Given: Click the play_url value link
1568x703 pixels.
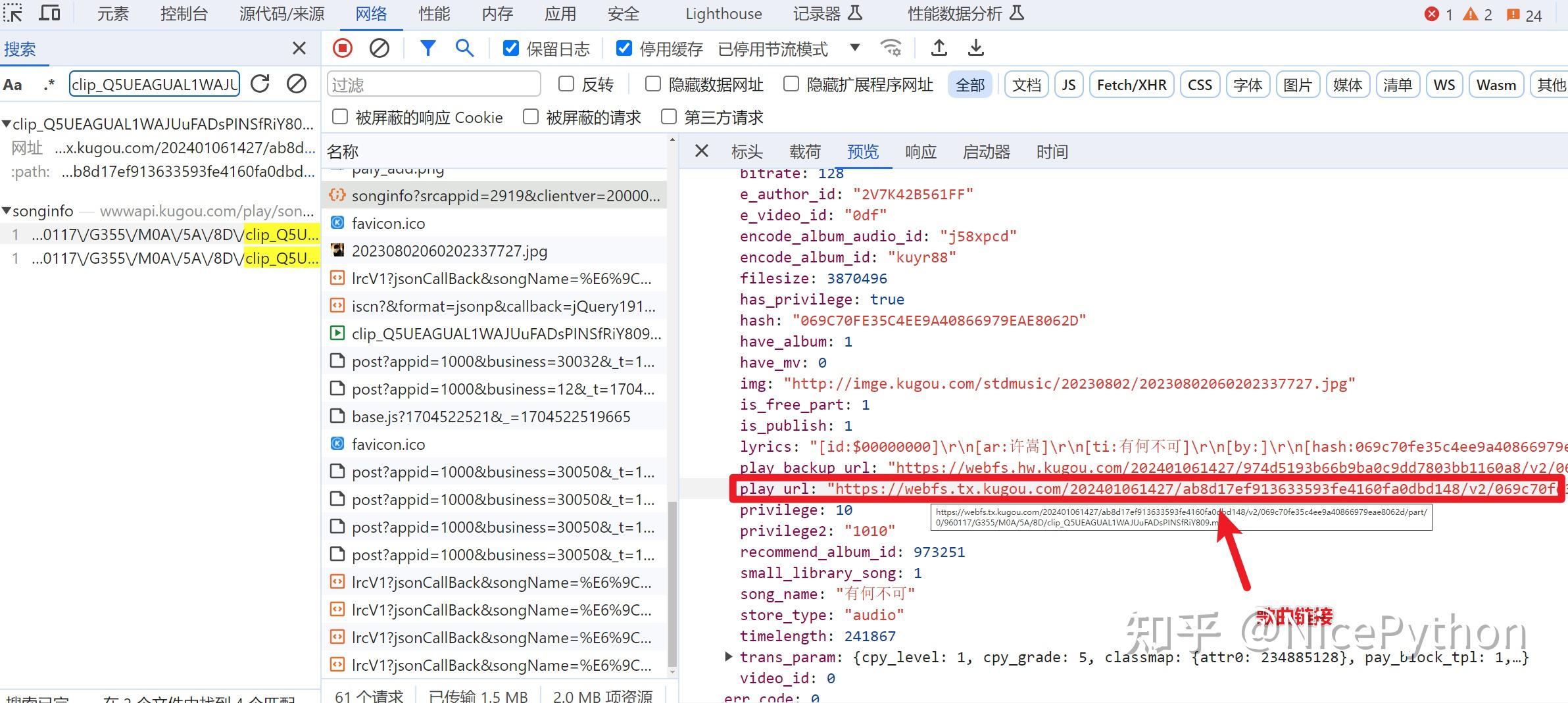Looking at the screenshot, I should pos(1197,489).
